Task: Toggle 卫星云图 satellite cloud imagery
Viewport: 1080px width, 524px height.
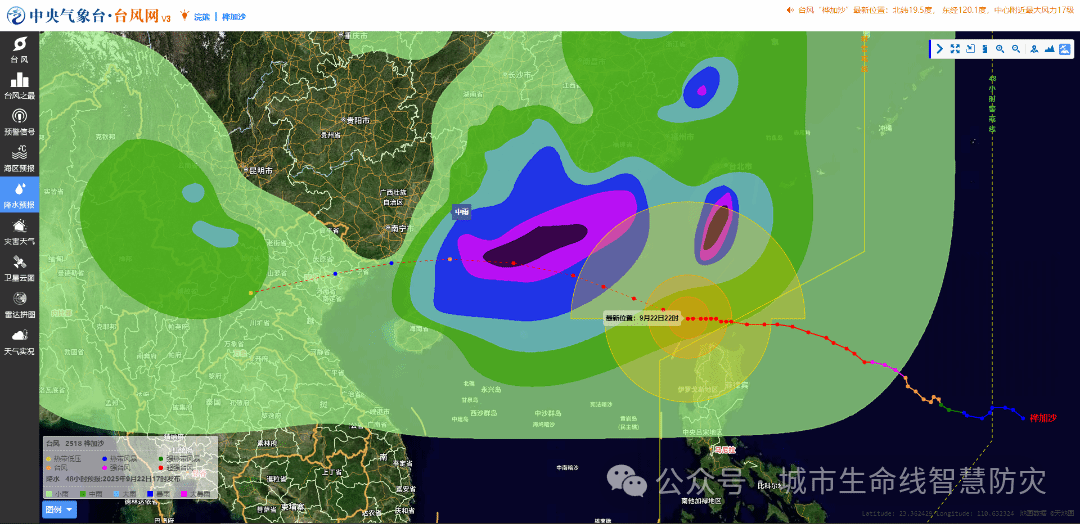Action: click(19, 267)
